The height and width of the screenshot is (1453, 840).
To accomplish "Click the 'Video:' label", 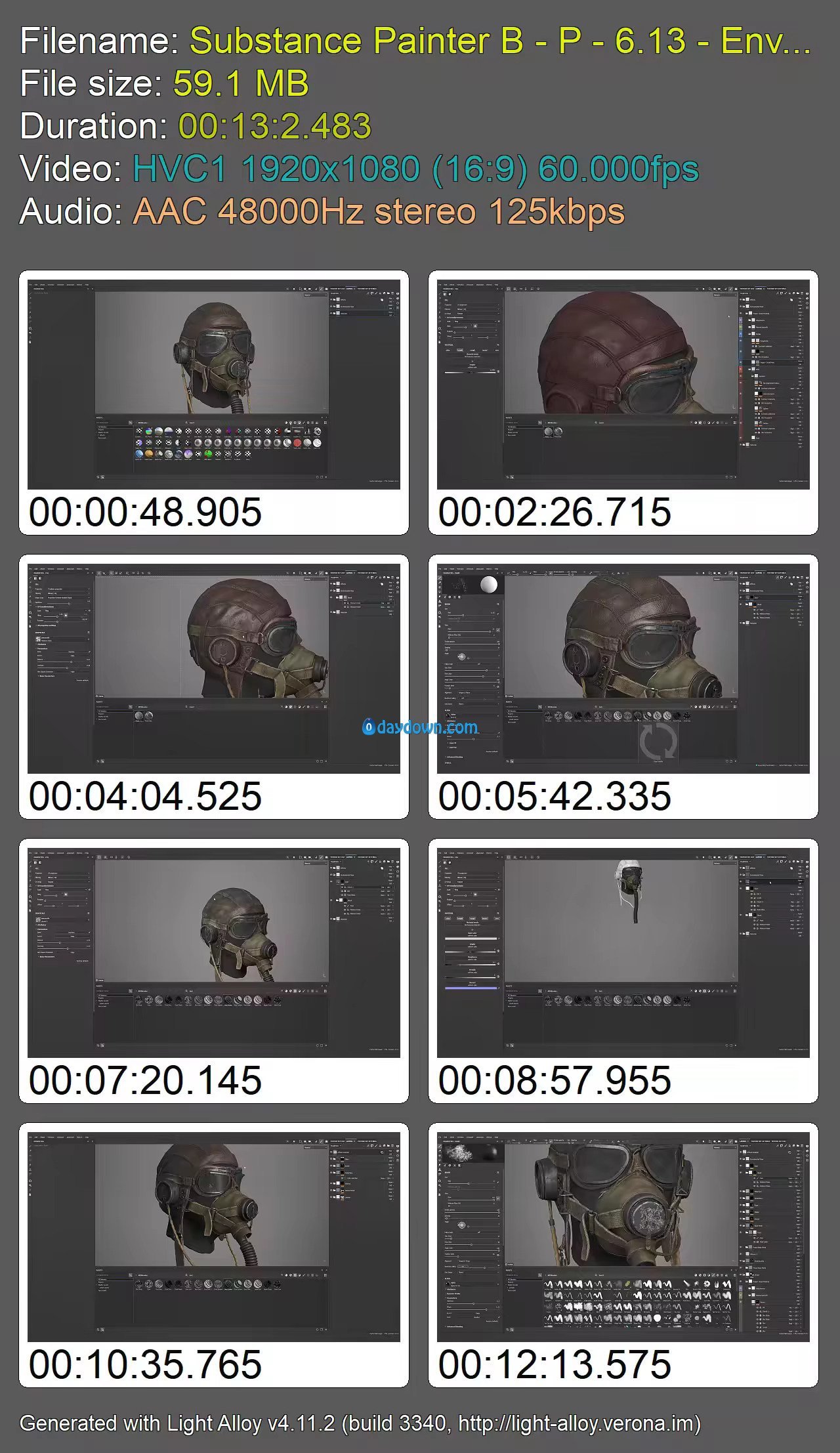I will [71, 169].
